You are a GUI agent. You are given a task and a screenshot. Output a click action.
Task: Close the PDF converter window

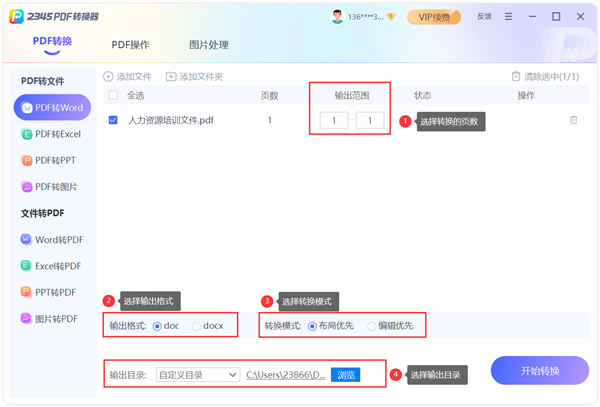[x=580, y=16]
